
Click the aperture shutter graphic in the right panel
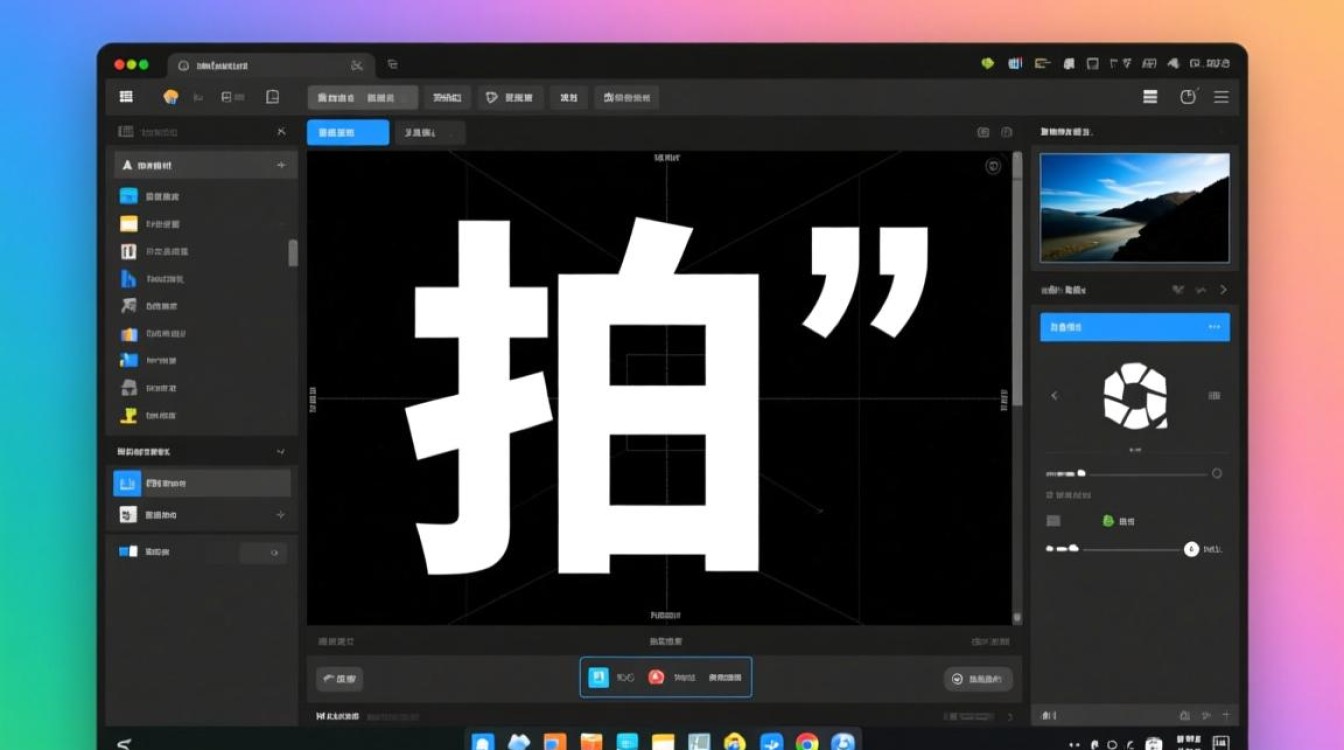(x=1136, y=397)
